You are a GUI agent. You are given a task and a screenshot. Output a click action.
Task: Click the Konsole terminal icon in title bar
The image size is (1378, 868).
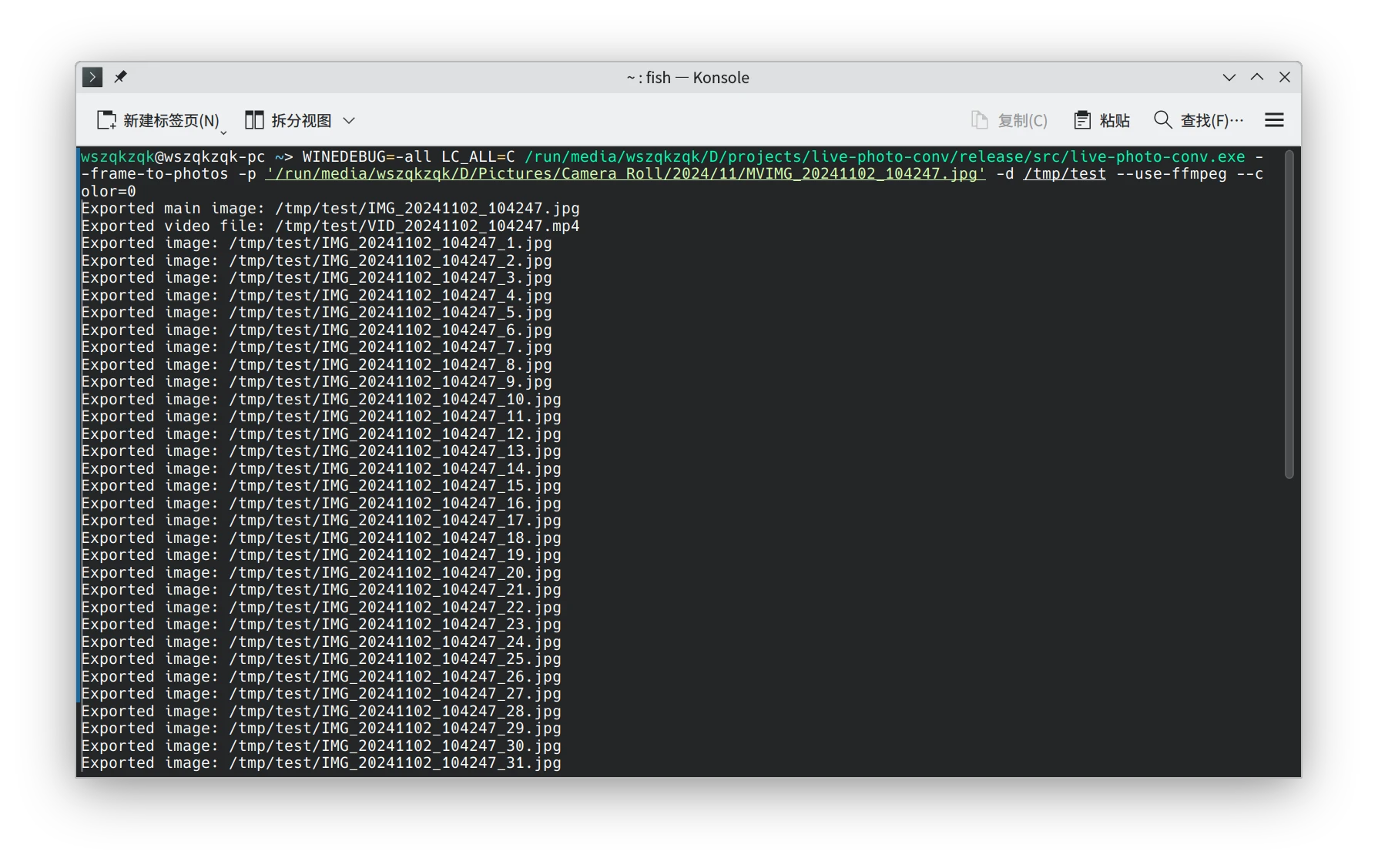(x=92, y=77)
